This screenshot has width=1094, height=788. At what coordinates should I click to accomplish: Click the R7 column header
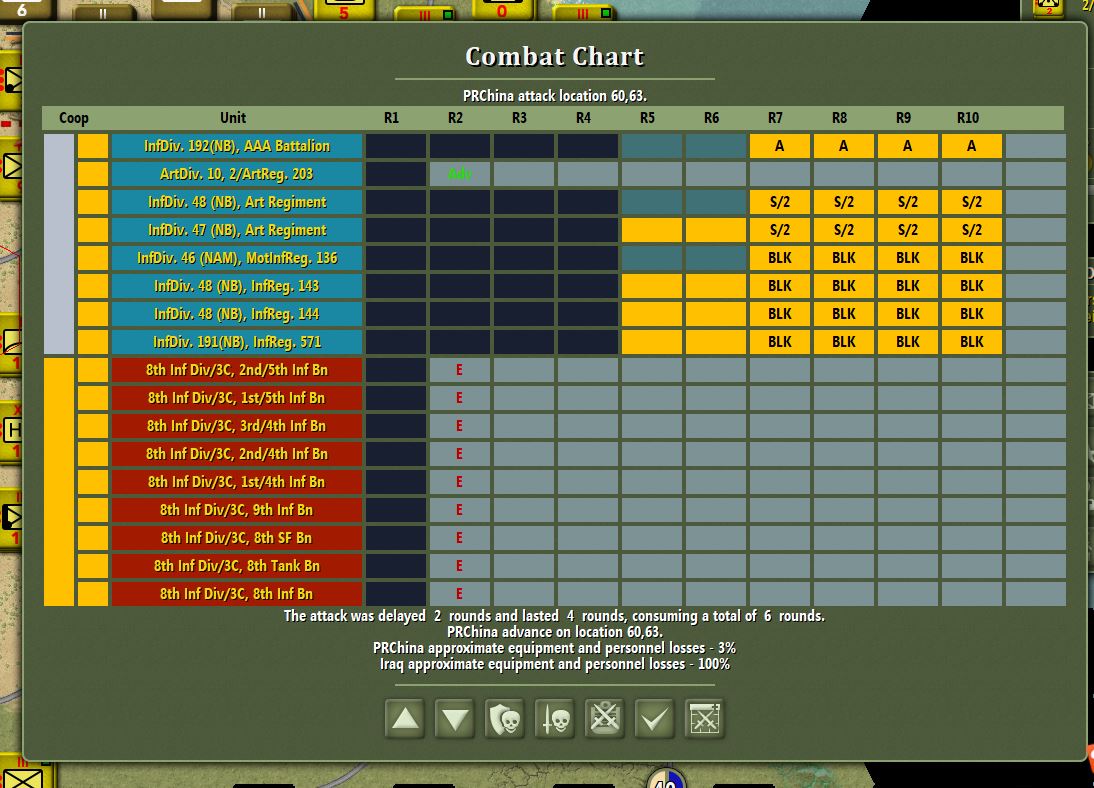click(x=775, y=118)
